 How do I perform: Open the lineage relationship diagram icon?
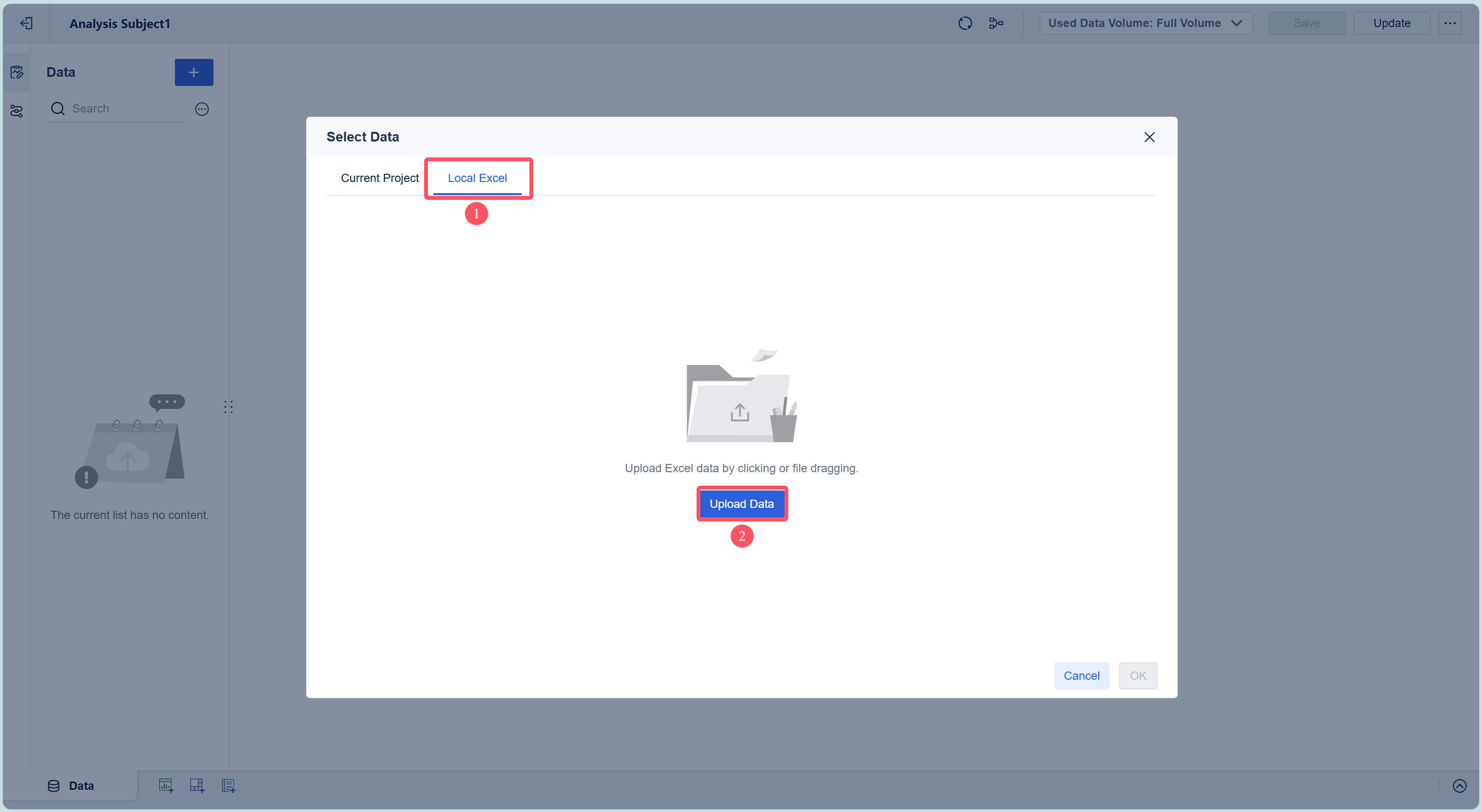point(996,23)
